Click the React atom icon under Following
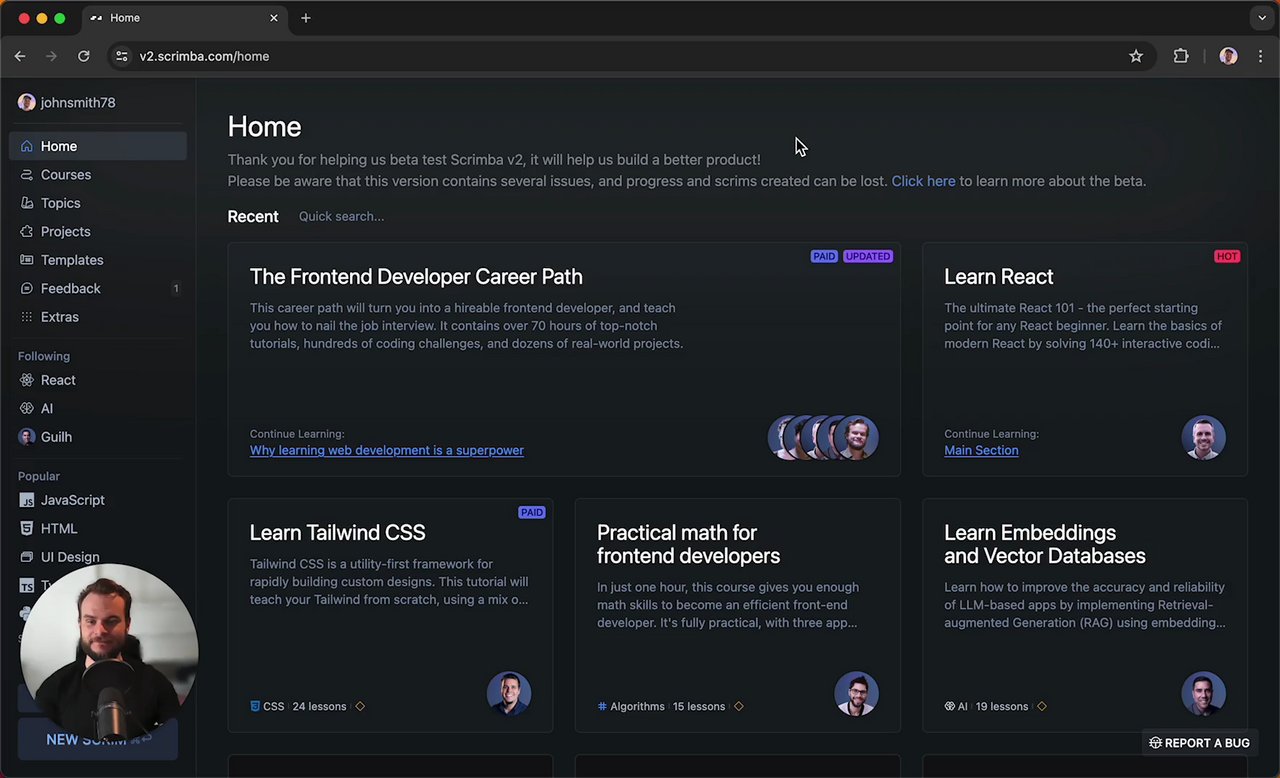This screenshot has height=778, width=1280. click(x=27, y=380)
